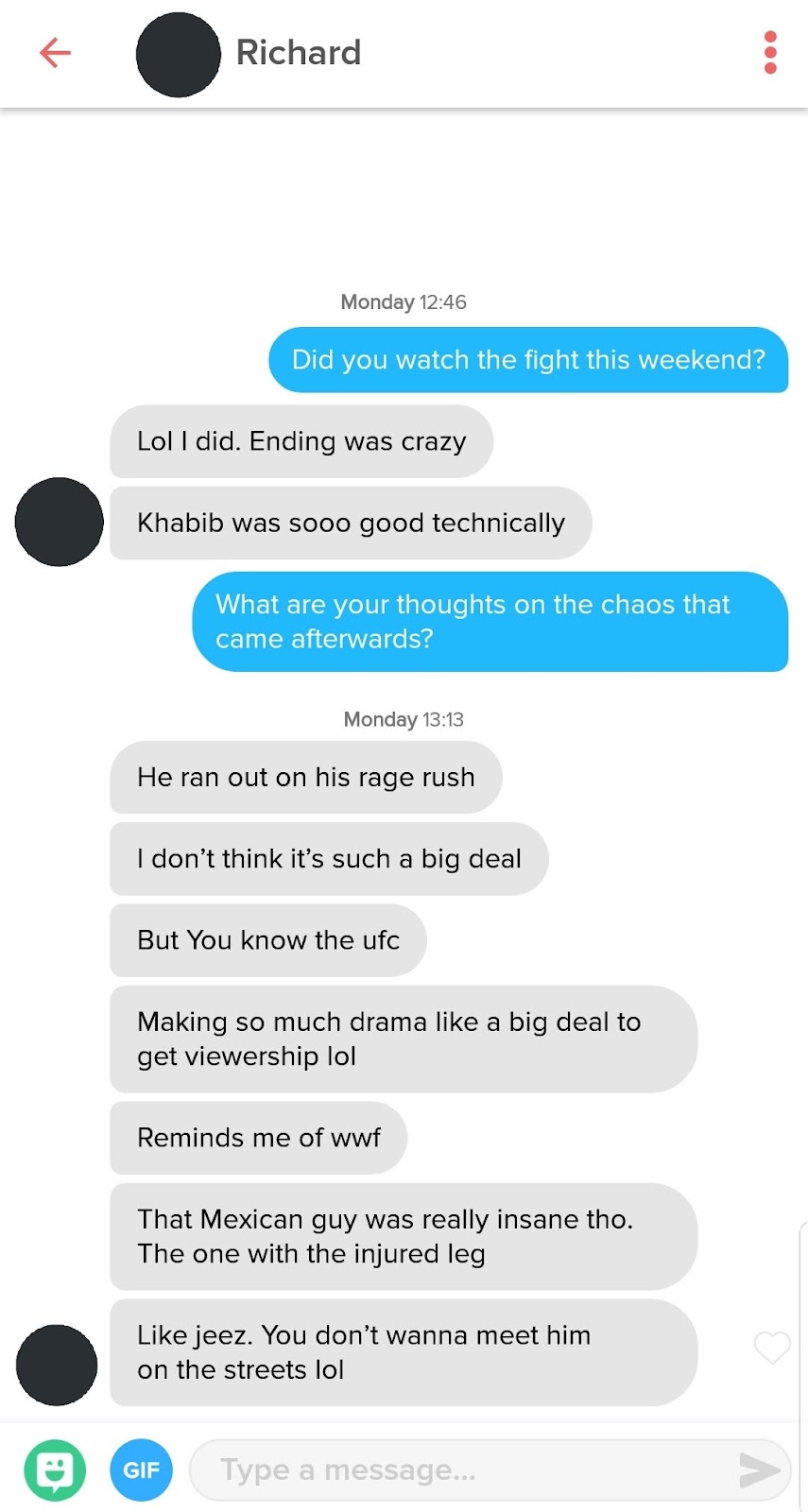Send message with paper plane icon
The image size is (808, 1512).
pyautogui.click(x=759, y=1469)
